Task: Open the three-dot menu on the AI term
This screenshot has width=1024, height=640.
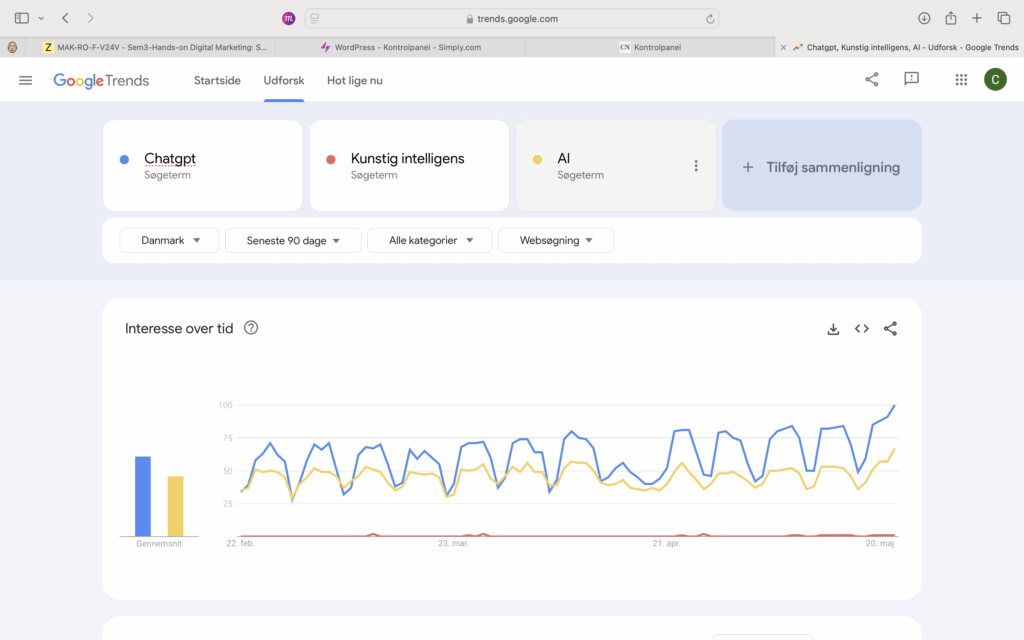Action: click(696, 166)
